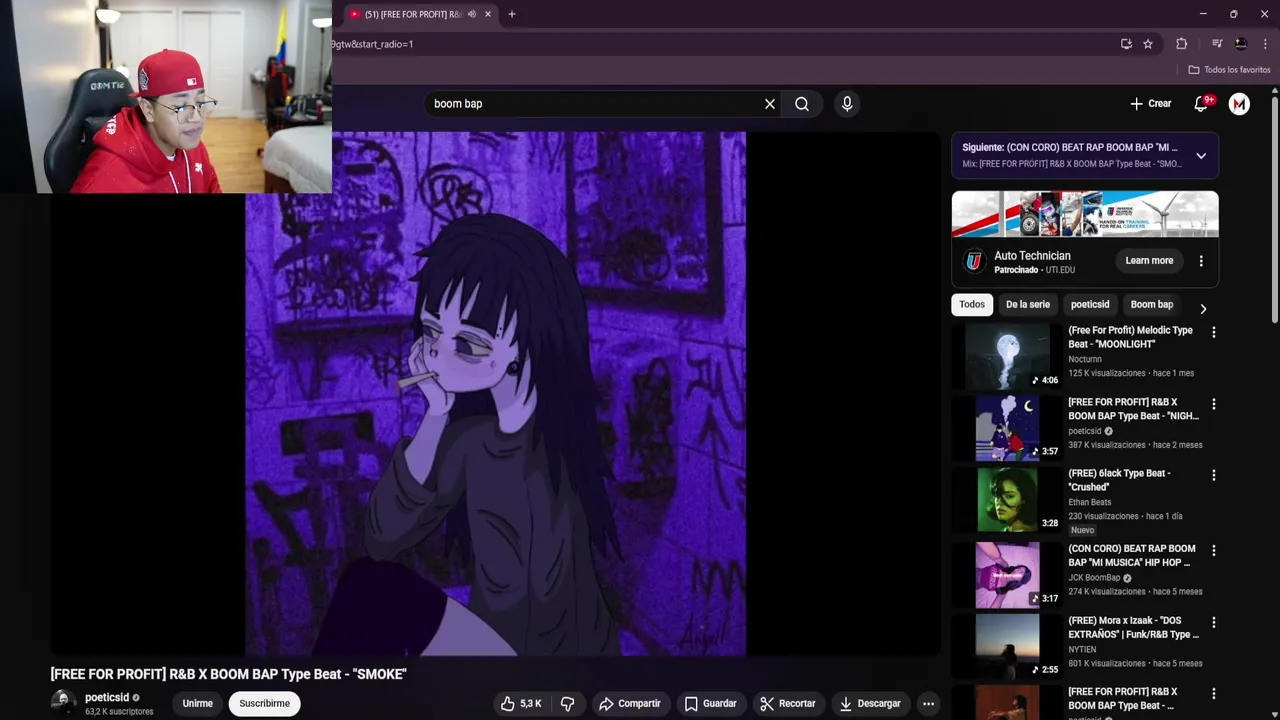
Task: Mute tab via speaker icon
Action: [x=472, y=14]
